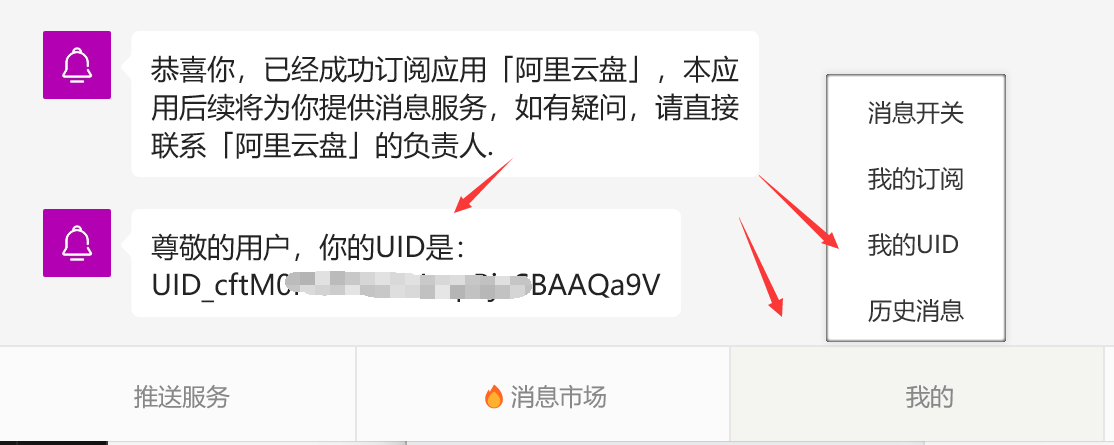
Task: Select 消息开关 in the popup menu
Action: point(915,113)
